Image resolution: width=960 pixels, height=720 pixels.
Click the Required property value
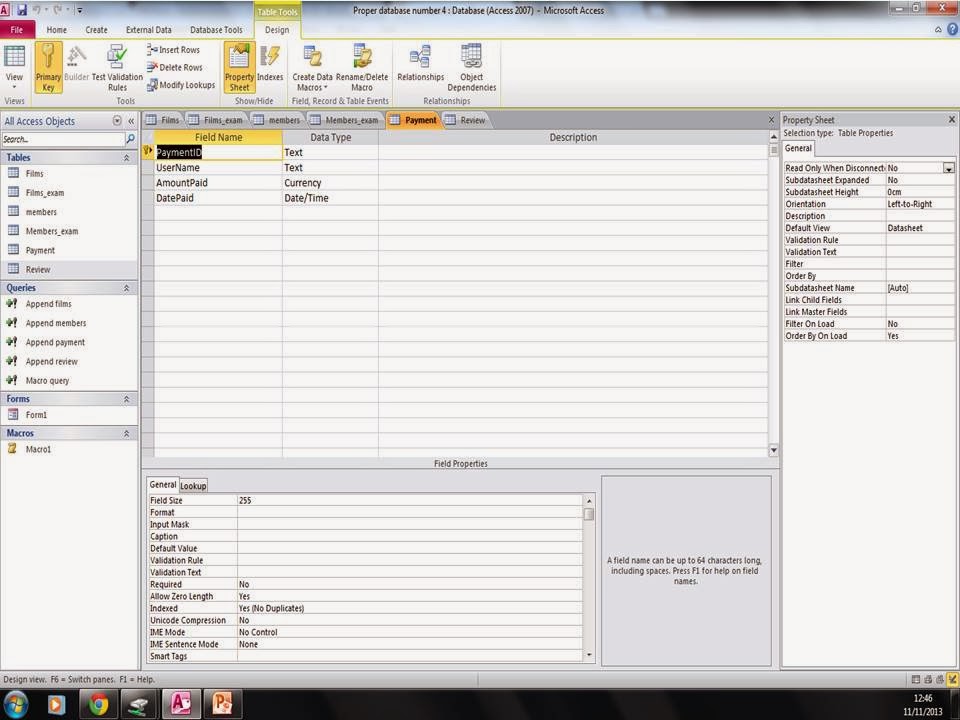pos(409,584)
